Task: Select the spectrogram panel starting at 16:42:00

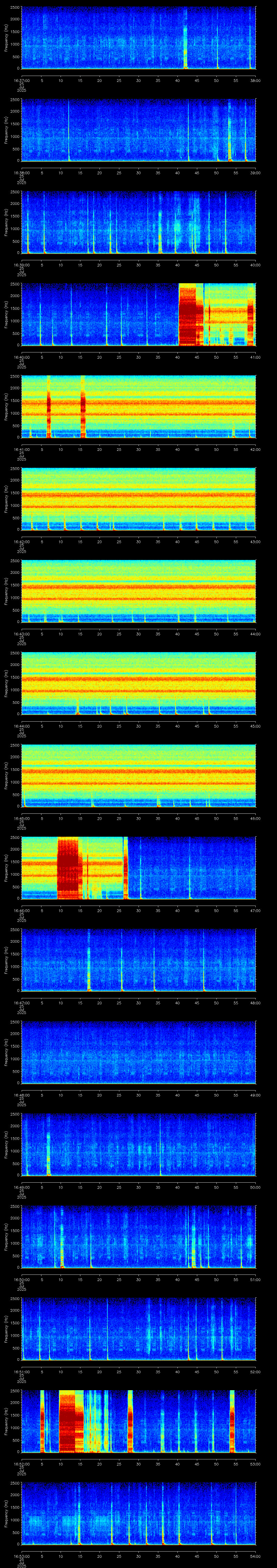Action: (138, 499)
